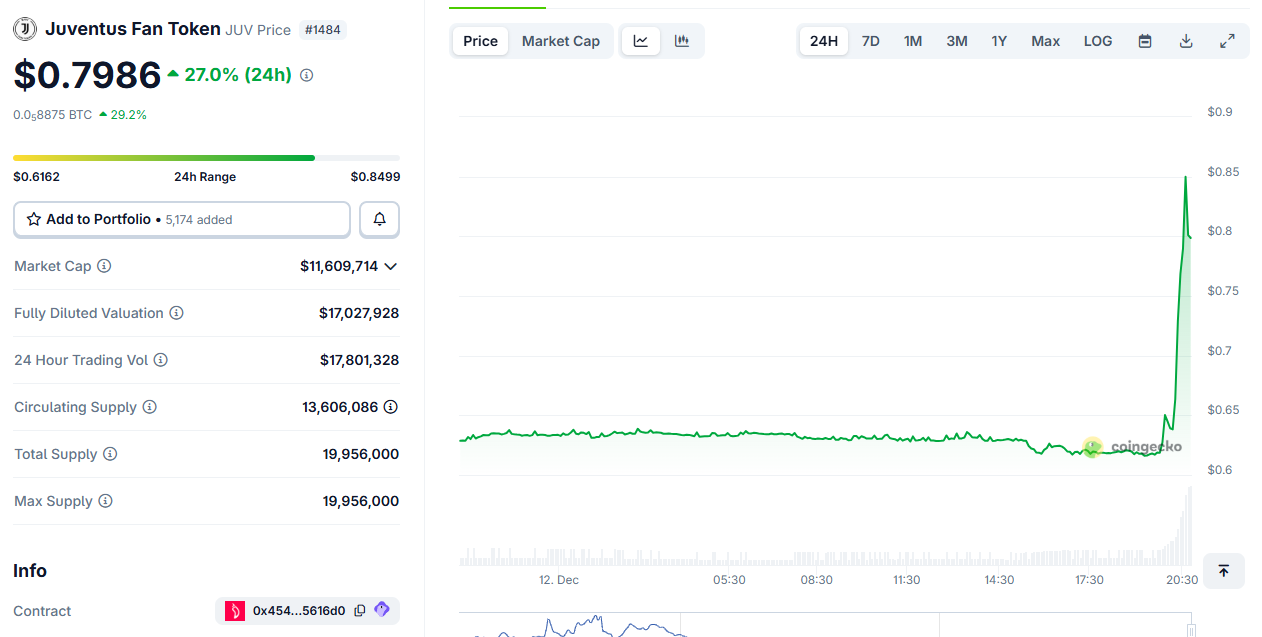
Task: Expand the chart to fullscreen
Action: [1227, 40]
